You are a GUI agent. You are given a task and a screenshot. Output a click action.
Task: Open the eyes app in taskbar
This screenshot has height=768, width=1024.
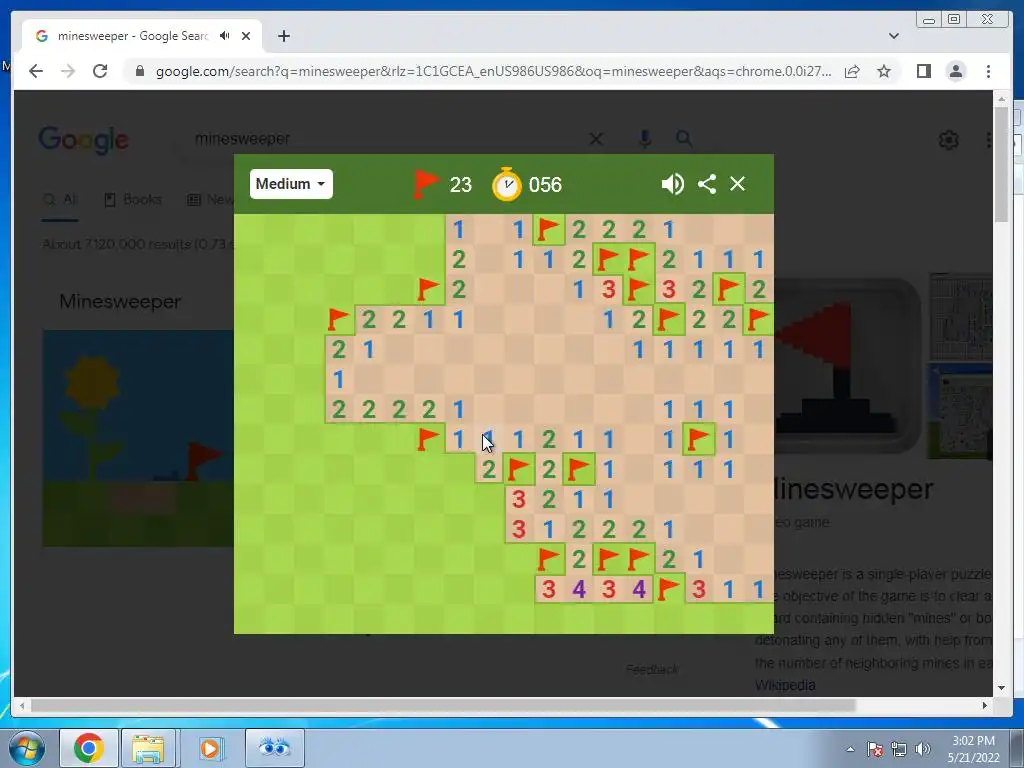[x=274, y=748]
